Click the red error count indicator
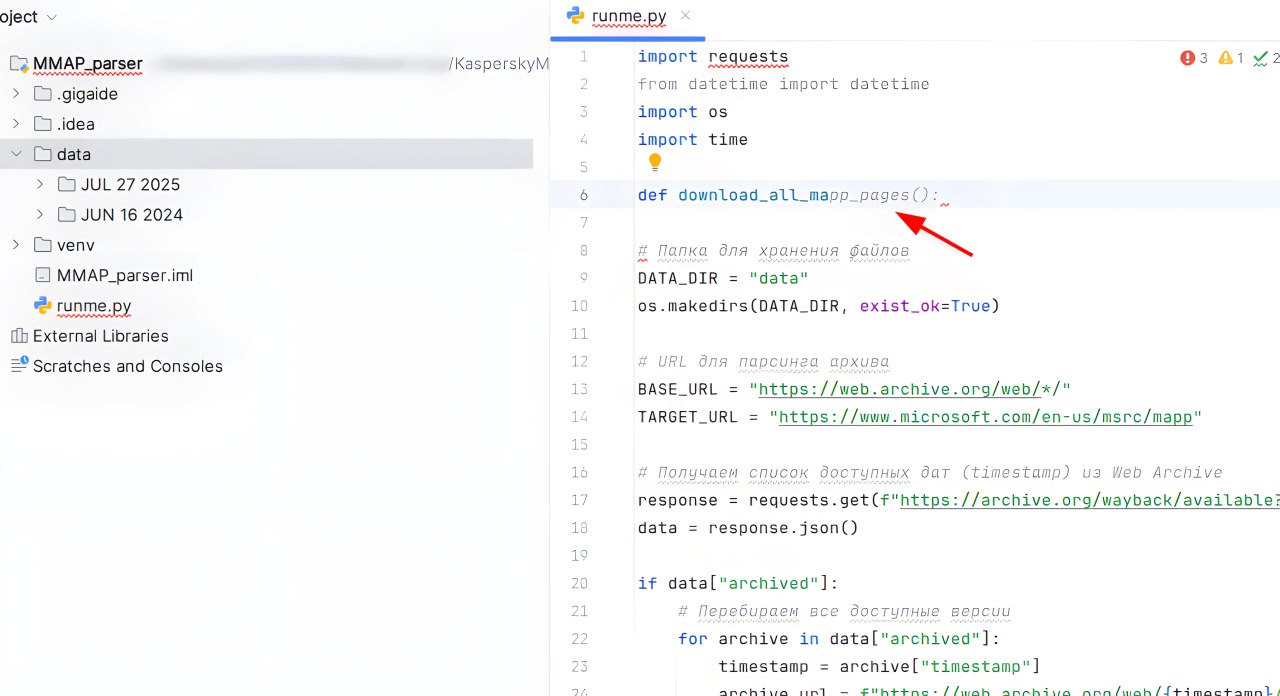Screen dimensions: 1280x696 tap(1188, 58)
